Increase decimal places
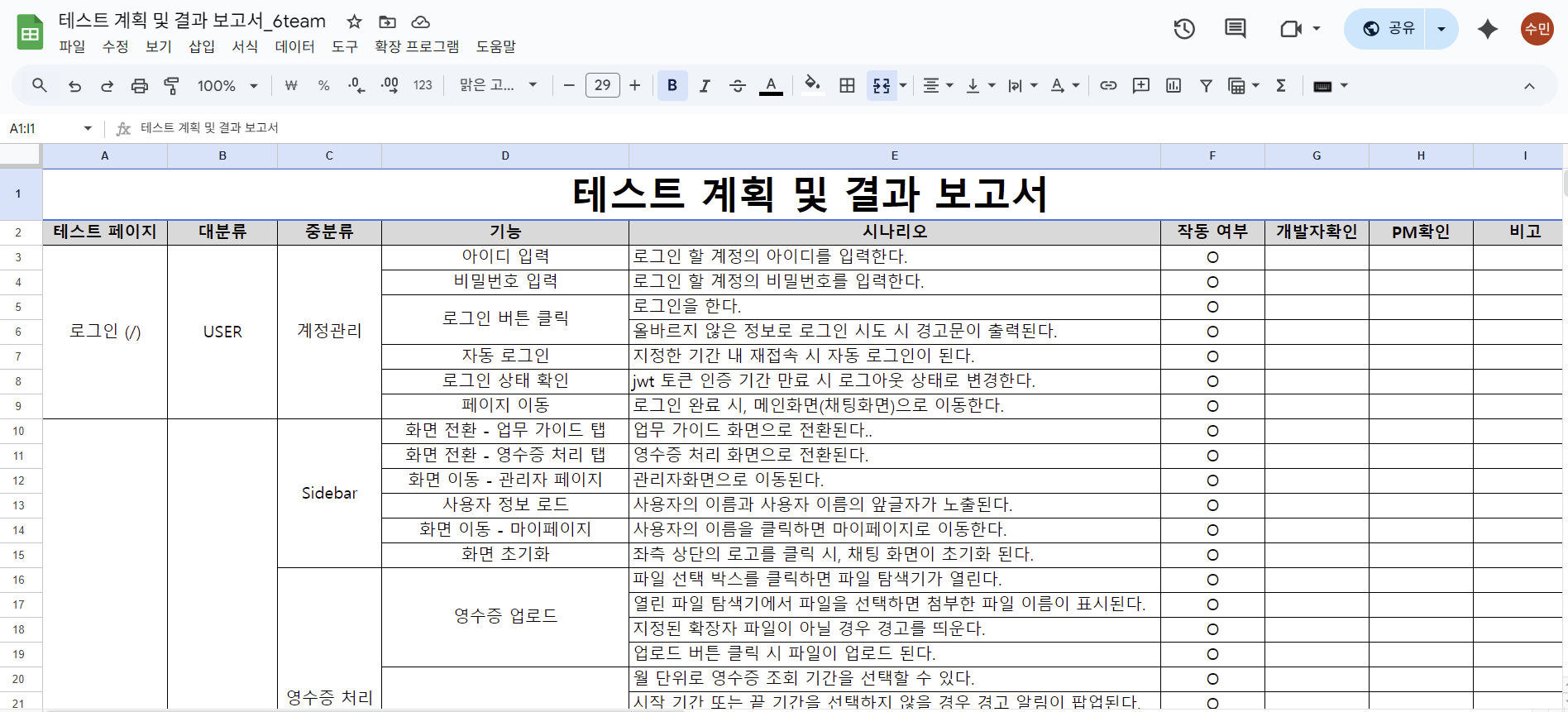The image size is (1568, 712). click(390, 85)
